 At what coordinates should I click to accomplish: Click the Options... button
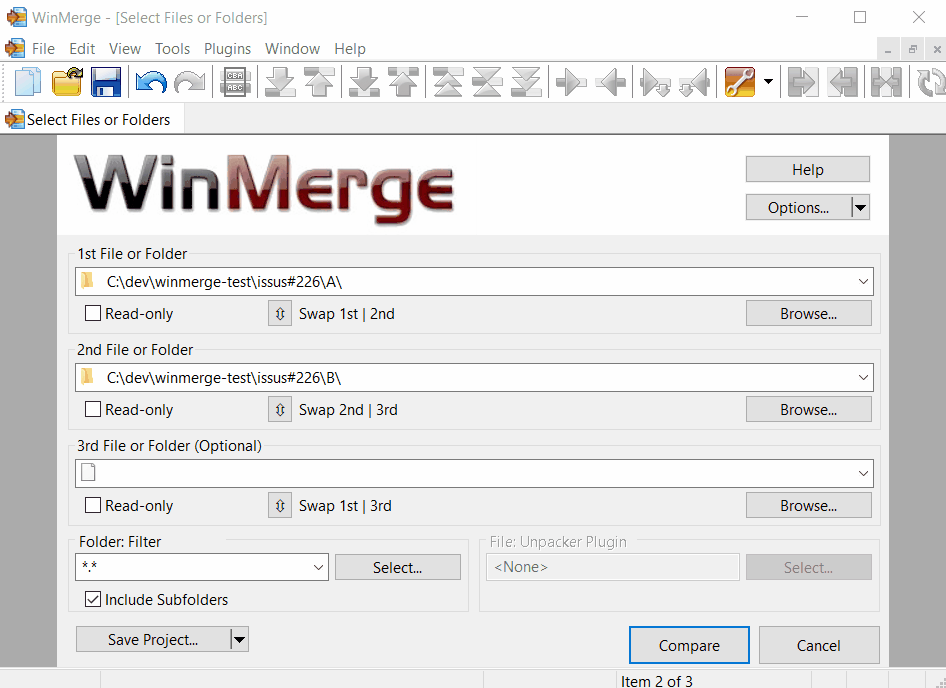coord(798,208)
